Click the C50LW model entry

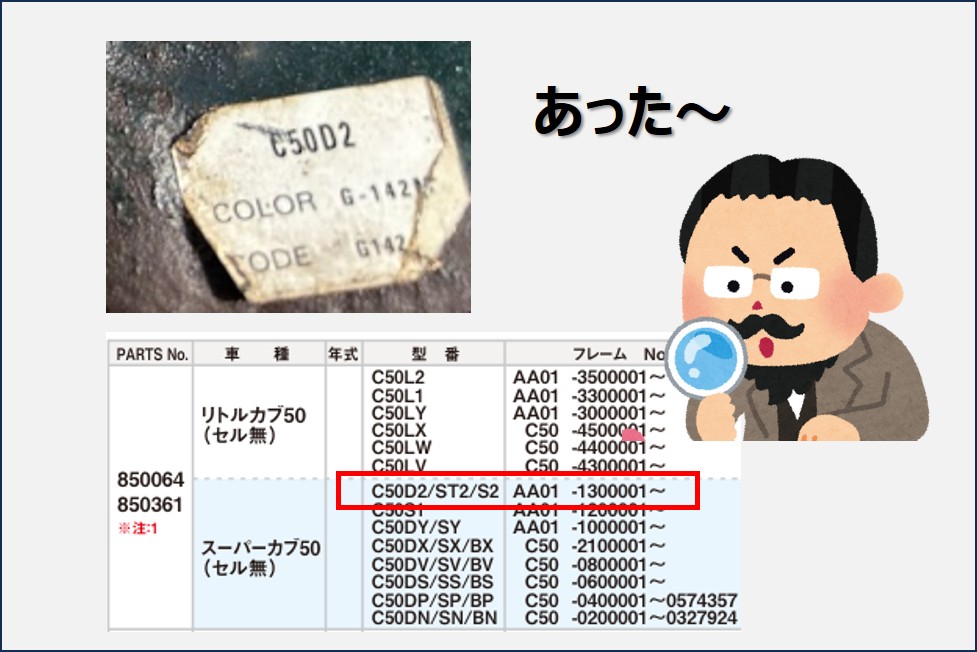click(x=399, y=448)
